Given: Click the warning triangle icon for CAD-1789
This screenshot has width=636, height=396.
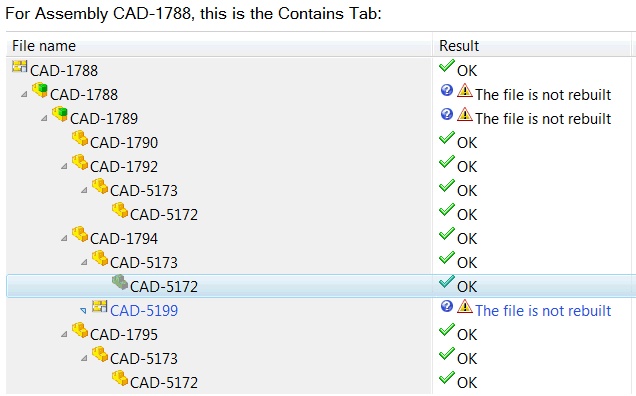Looking at the screenshot, I should click(464, 114).
